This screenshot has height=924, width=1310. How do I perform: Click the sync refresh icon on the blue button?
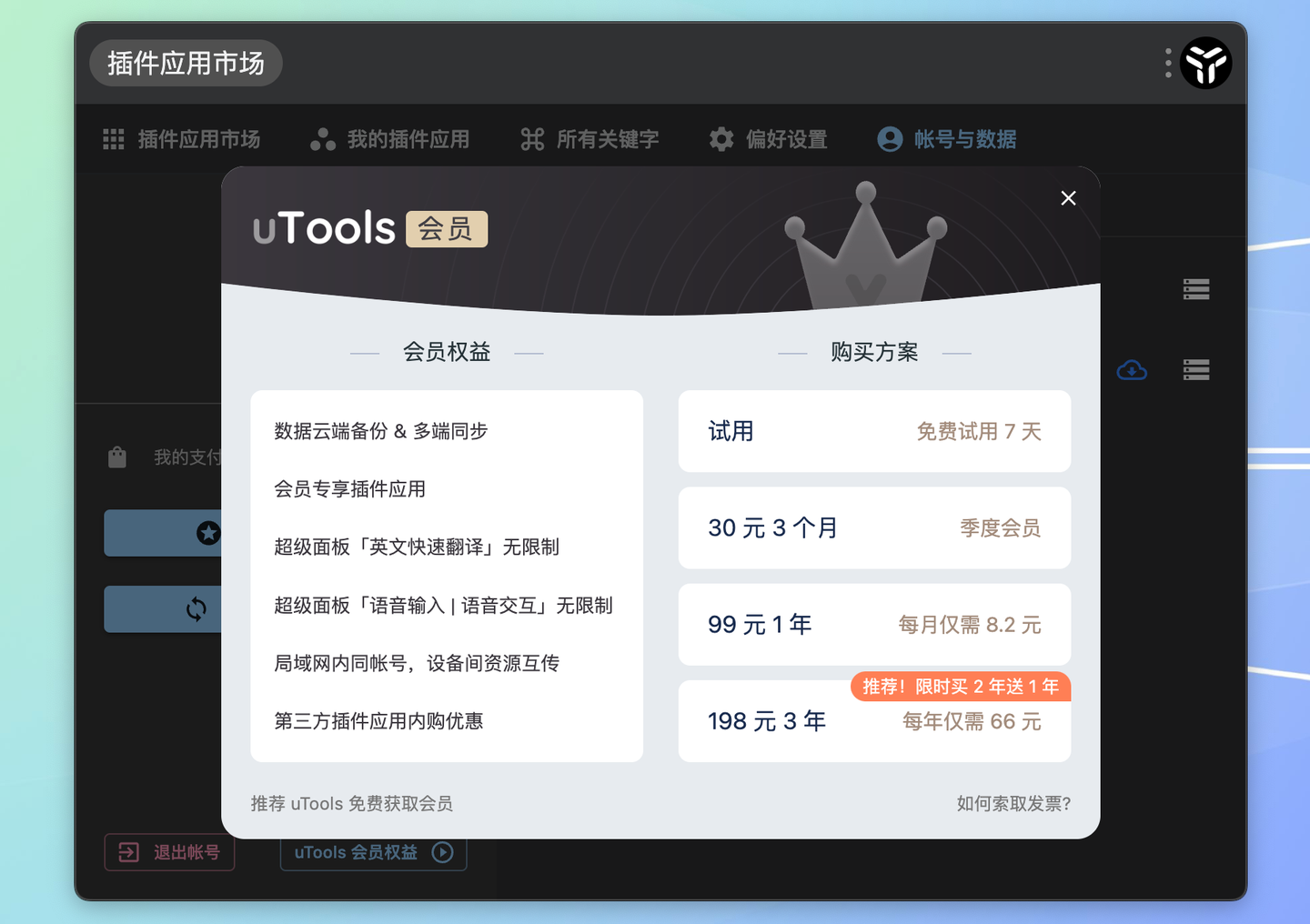click(x=198, y=609)
